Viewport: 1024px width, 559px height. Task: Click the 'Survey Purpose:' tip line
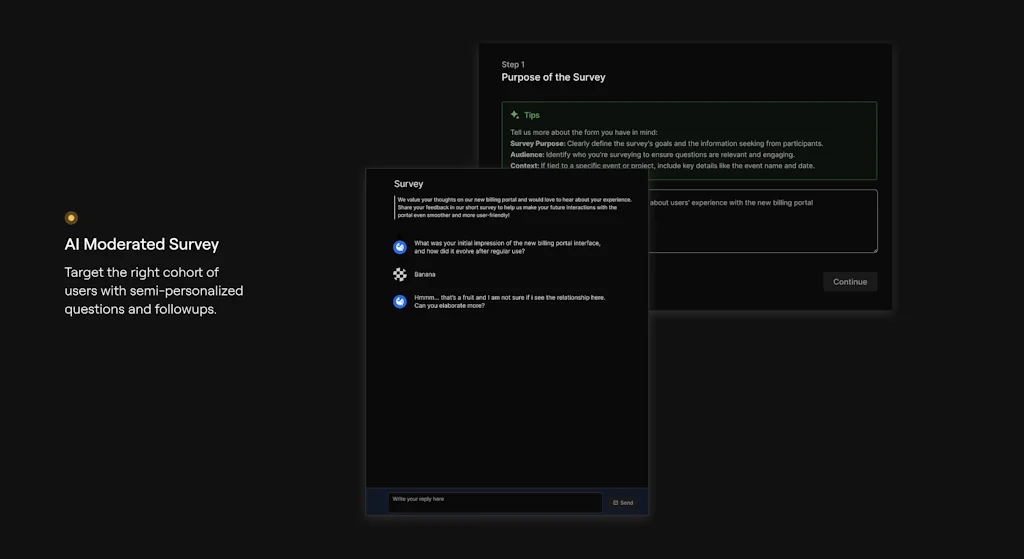(x=666, y=143)
